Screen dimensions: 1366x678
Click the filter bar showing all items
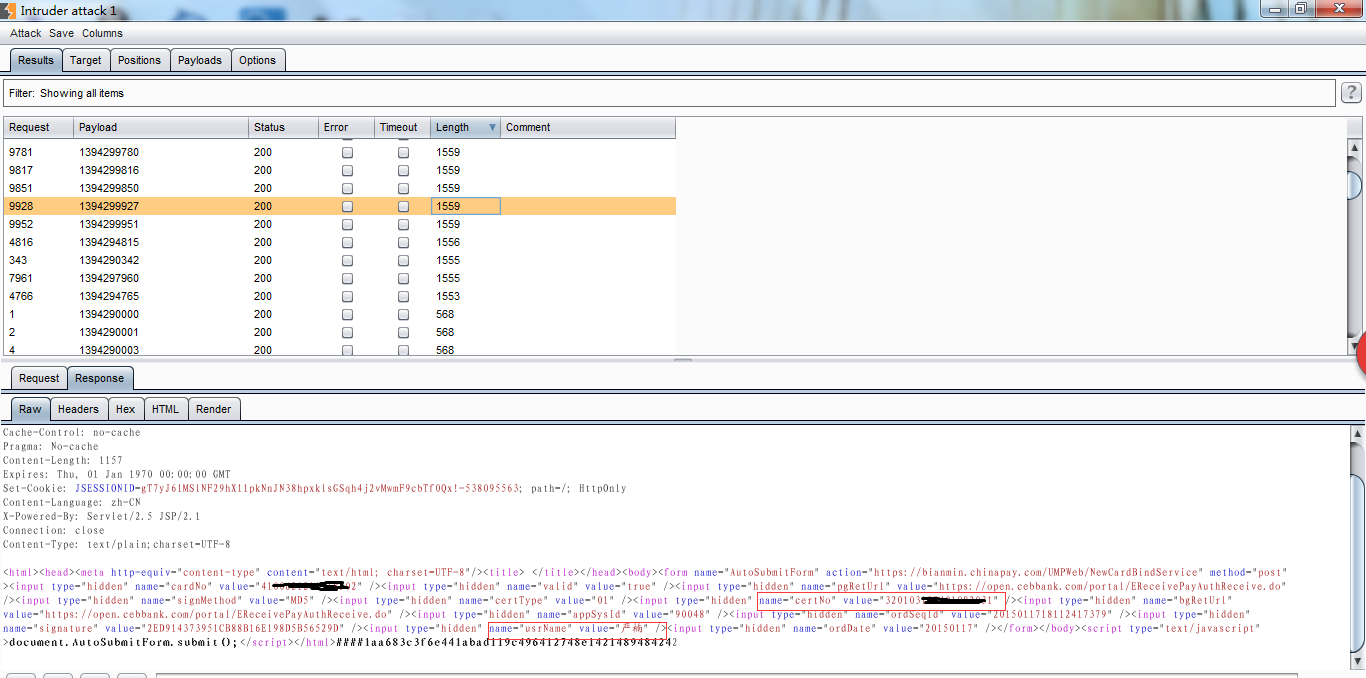[x=670, y=93]
